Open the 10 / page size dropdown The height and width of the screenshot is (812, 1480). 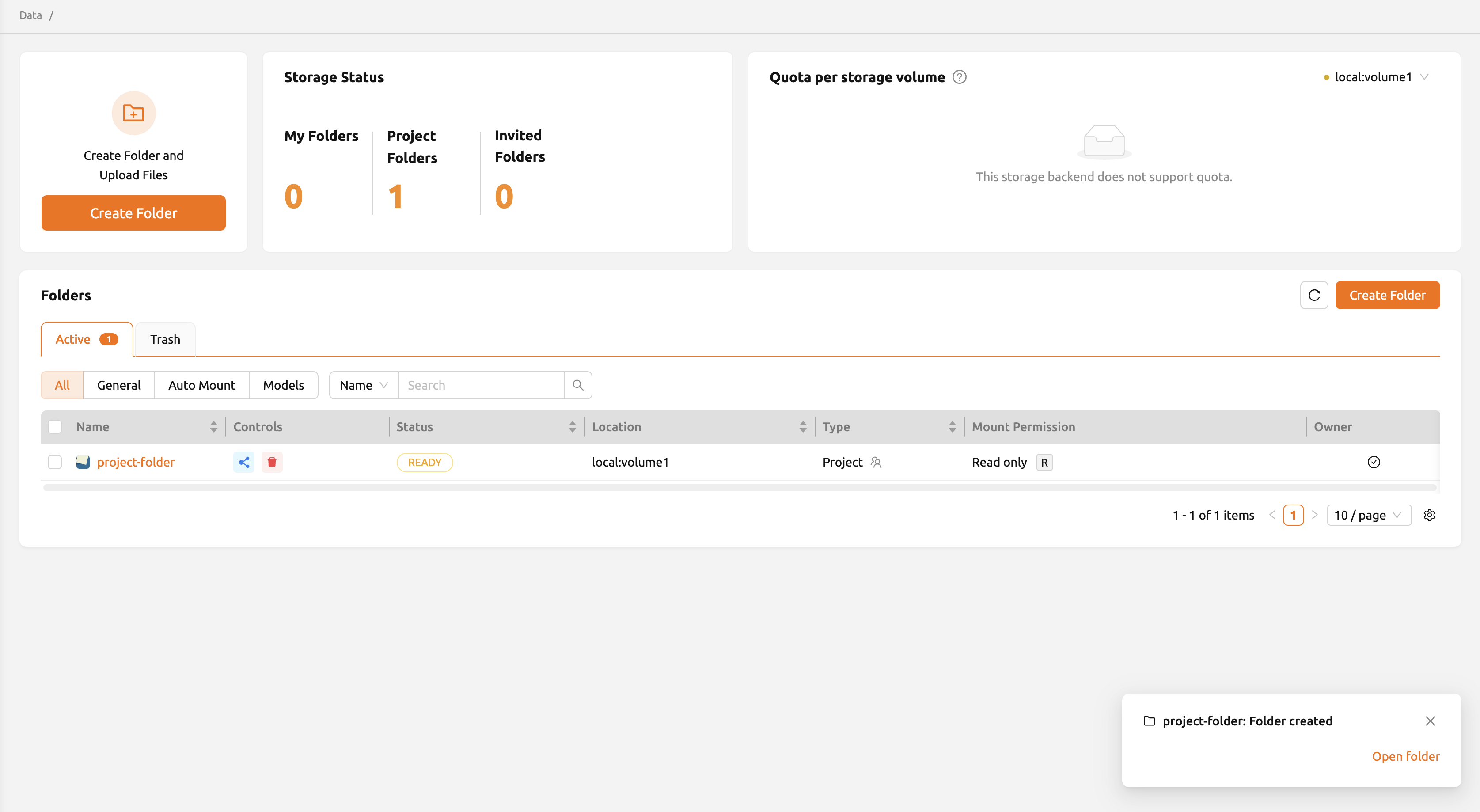(1369, 515)
